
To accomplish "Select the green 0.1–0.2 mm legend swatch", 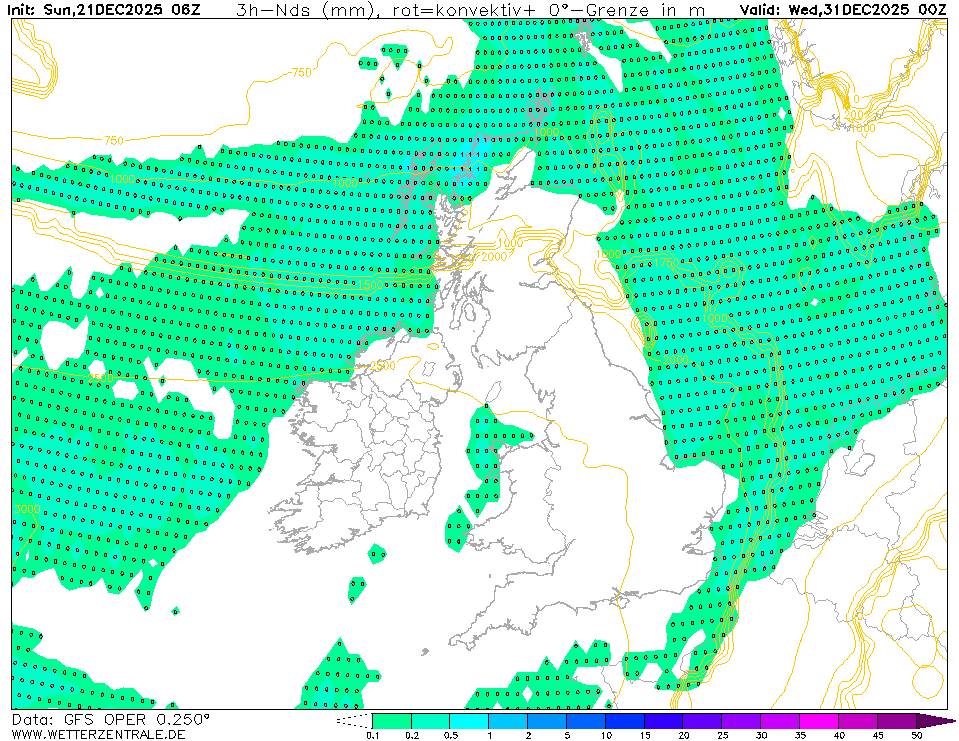I will point(391,720).
